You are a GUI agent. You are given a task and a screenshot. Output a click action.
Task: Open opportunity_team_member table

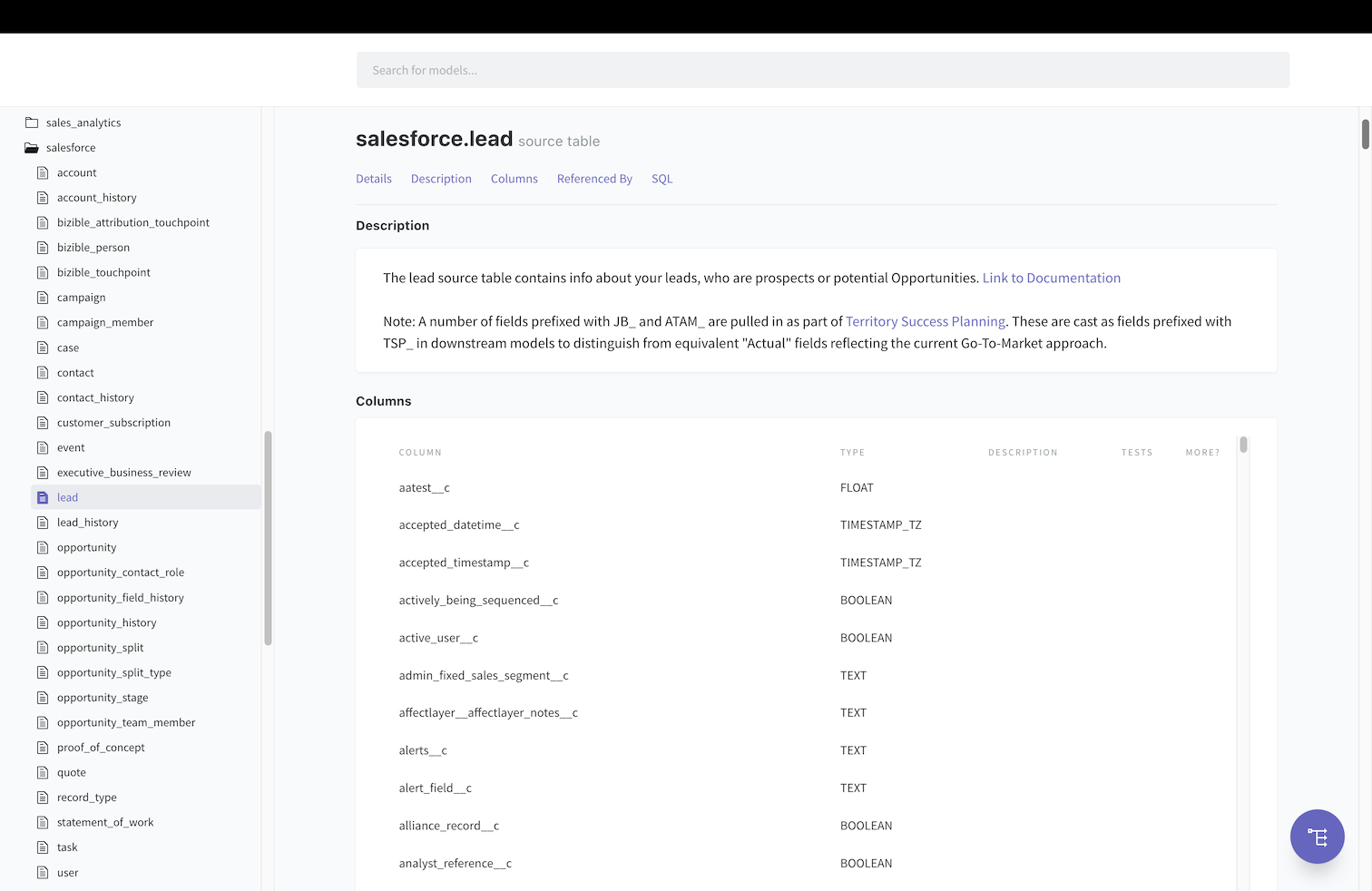[x=126, y=723]
